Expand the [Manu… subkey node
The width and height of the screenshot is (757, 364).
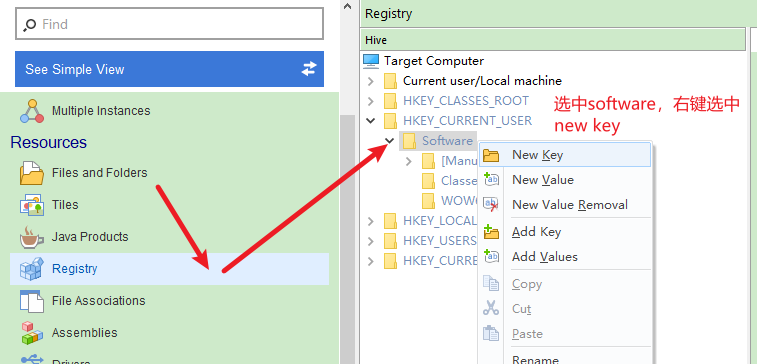(x=408, y=161)
